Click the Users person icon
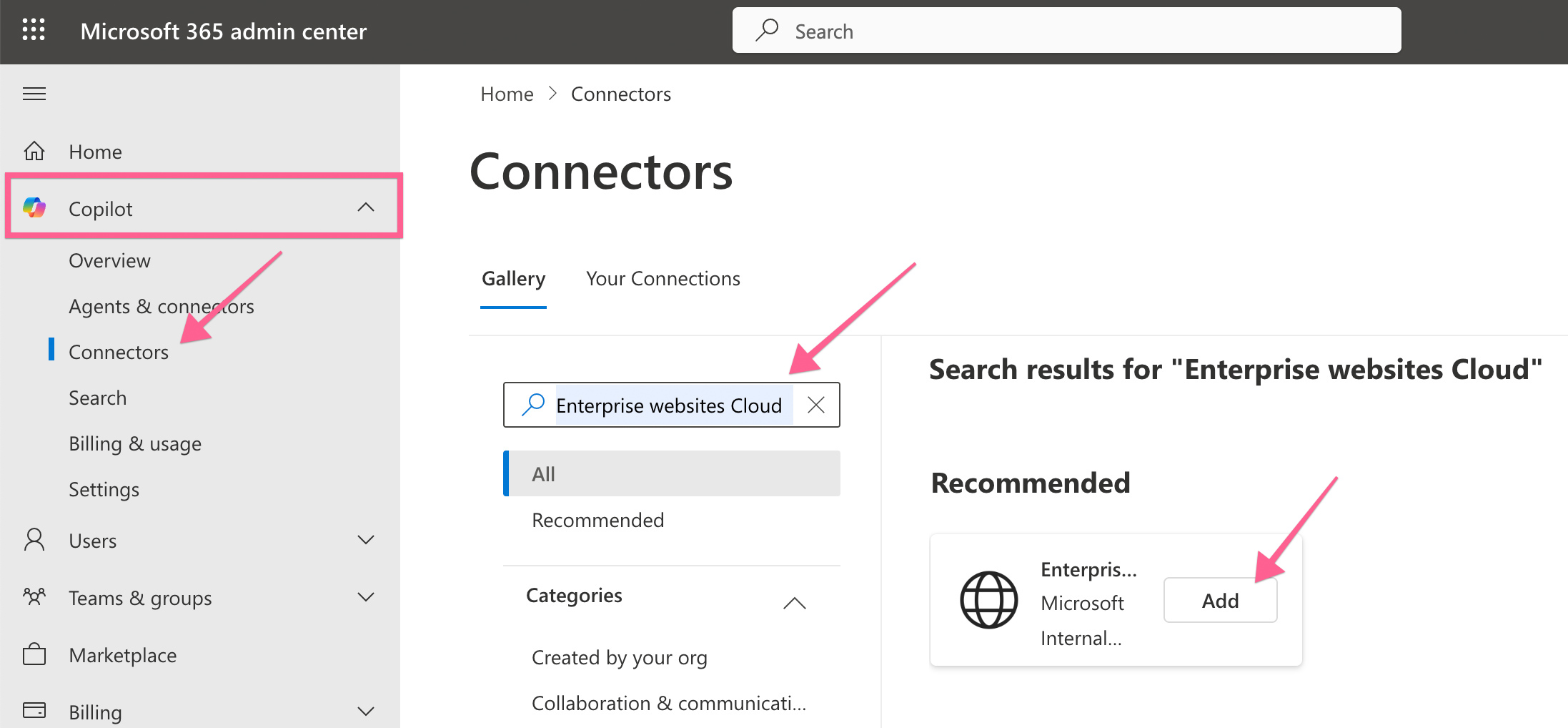Screen dimensions: 1568x728 pos(34,540)
